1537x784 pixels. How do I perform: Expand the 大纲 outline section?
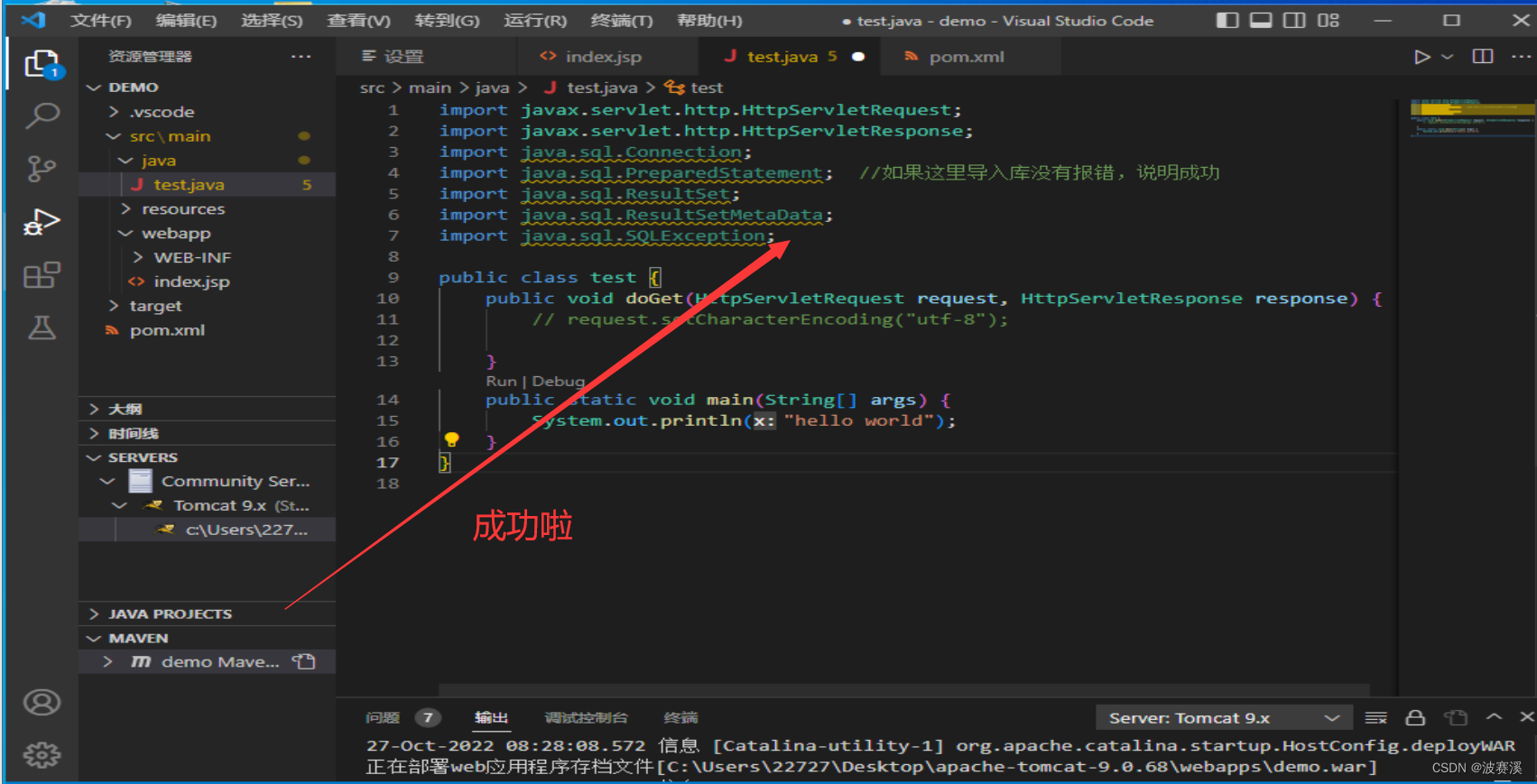208,410
